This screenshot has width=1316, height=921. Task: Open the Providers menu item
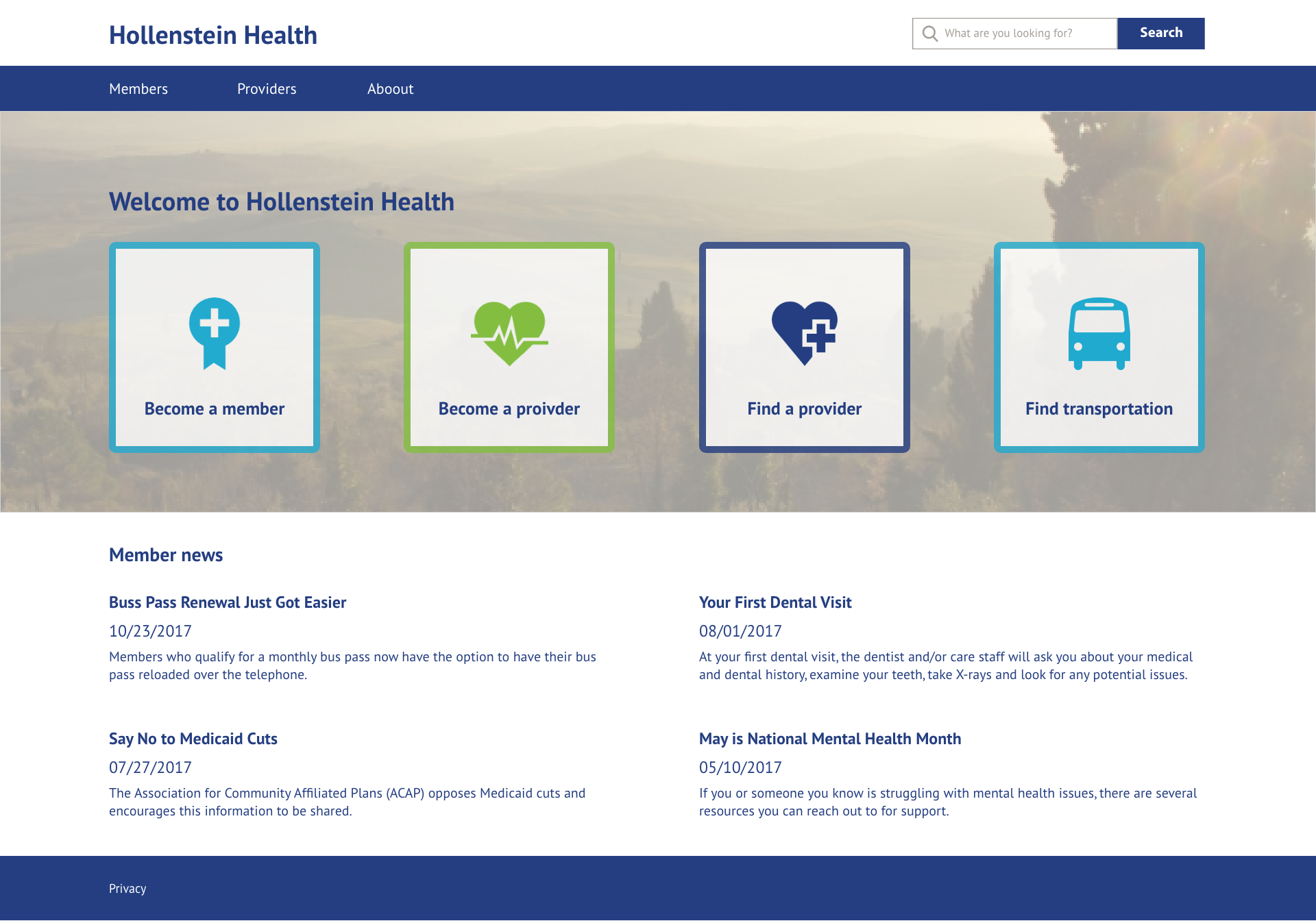coord(267,89)
